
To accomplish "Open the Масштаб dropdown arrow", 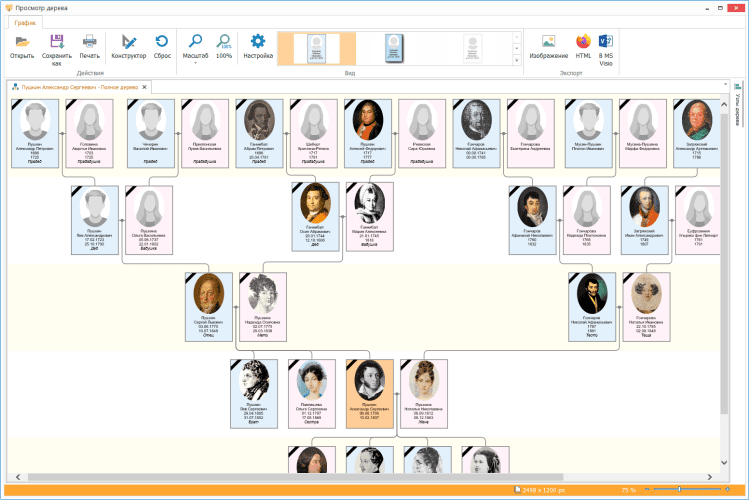I will (x=195, y=63).
